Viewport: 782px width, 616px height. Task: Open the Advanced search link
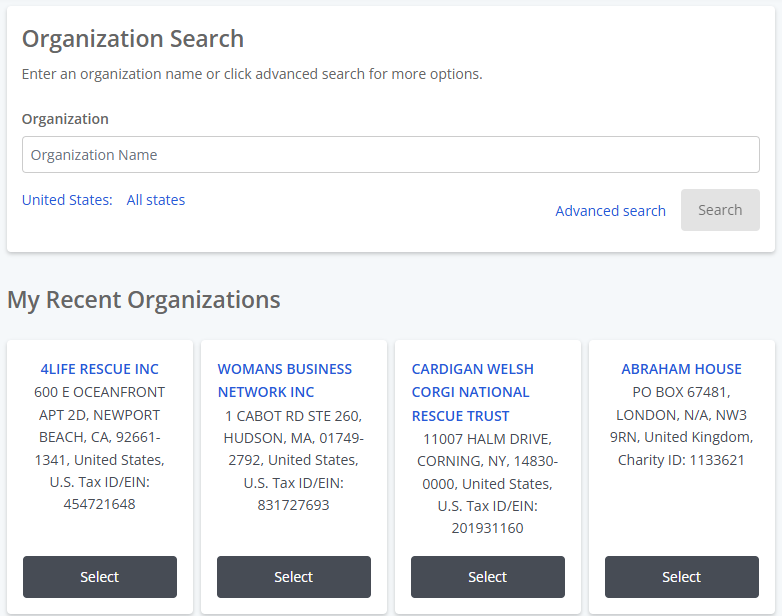click(x=610, y=211)
